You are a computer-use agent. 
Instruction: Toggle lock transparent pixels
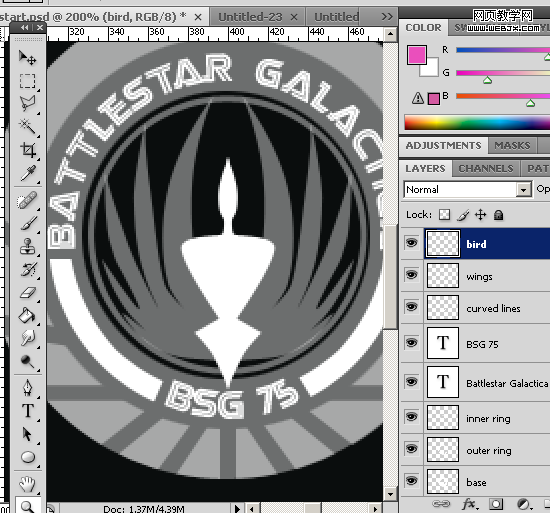444,215
